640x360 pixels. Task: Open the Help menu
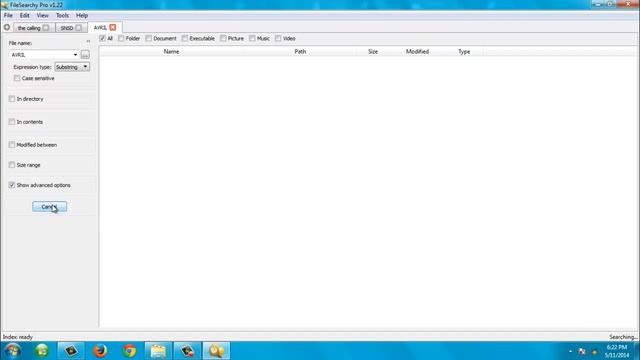82,15
